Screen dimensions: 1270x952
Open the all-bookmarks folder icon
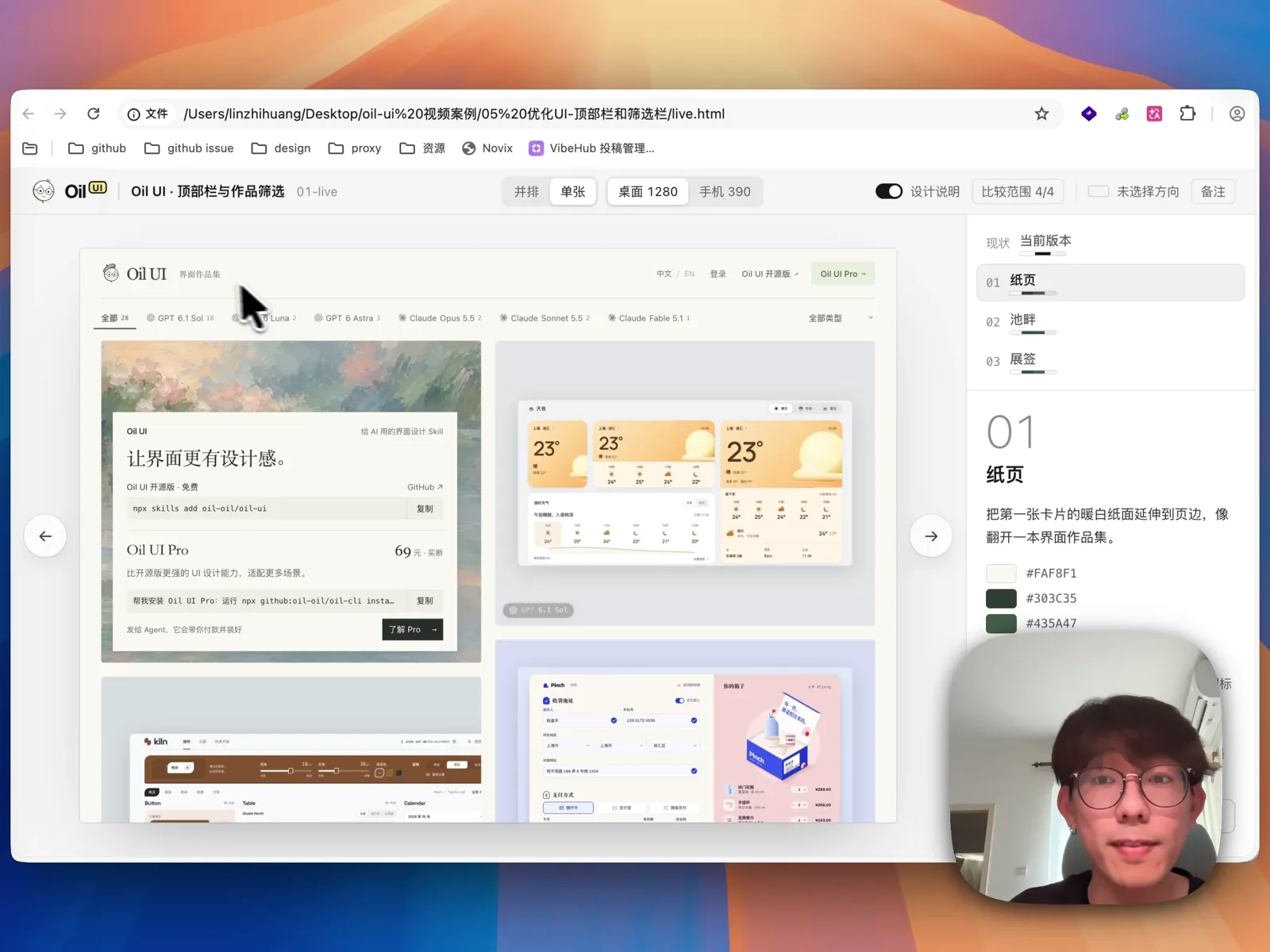pos(30,148)
